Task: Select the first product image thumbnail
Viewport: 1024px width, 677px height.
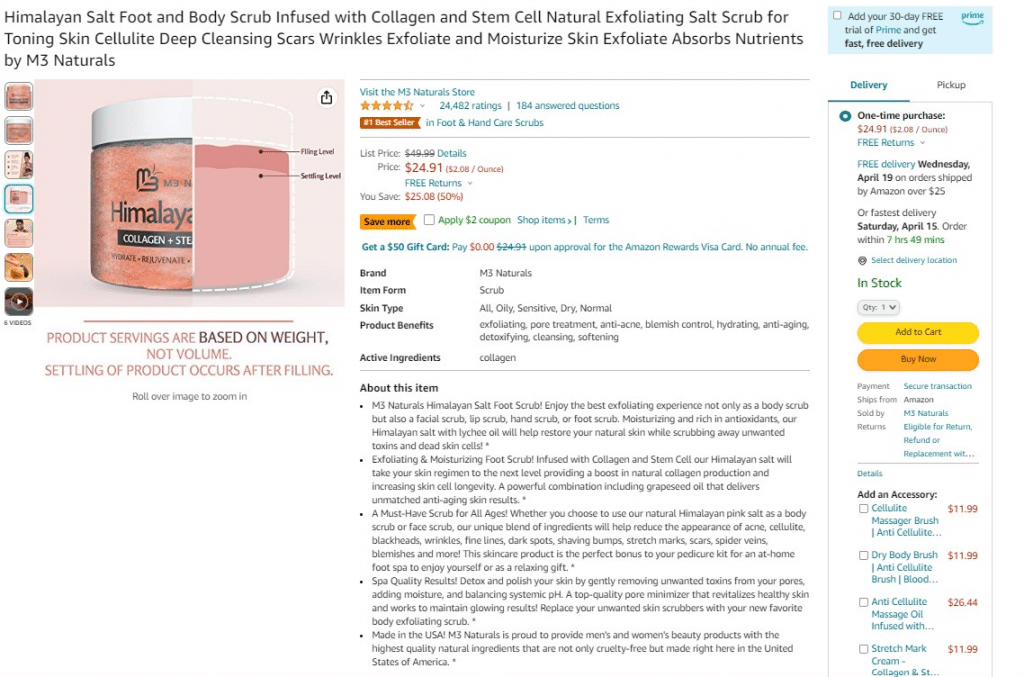Action: point(19,97)
